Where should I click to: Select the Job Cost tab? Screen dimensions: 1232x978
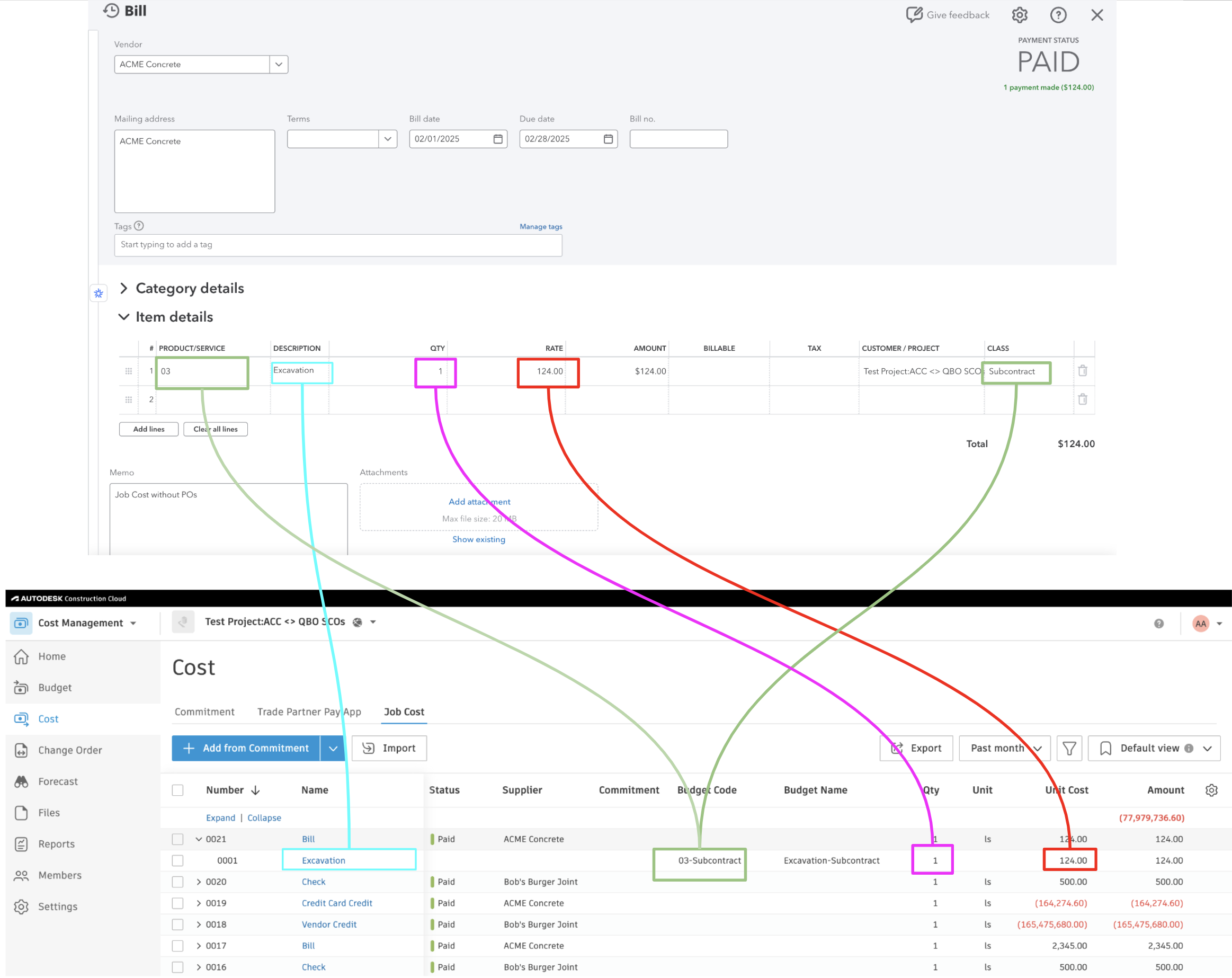click(404, 712)
